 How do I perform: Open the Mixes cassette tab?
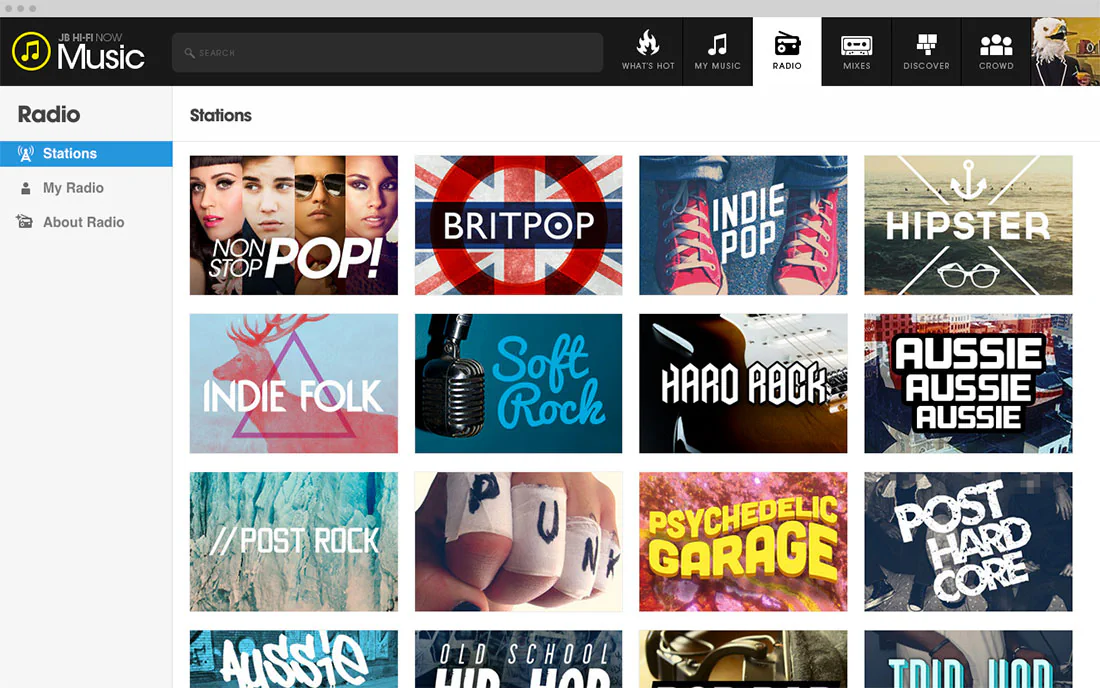click(857, 51)
